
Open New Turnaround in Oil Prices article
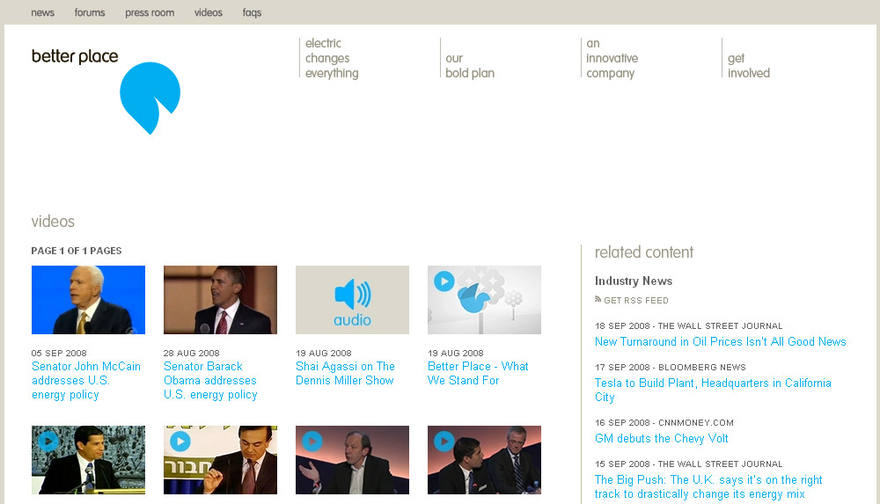[x=721, y=342]
